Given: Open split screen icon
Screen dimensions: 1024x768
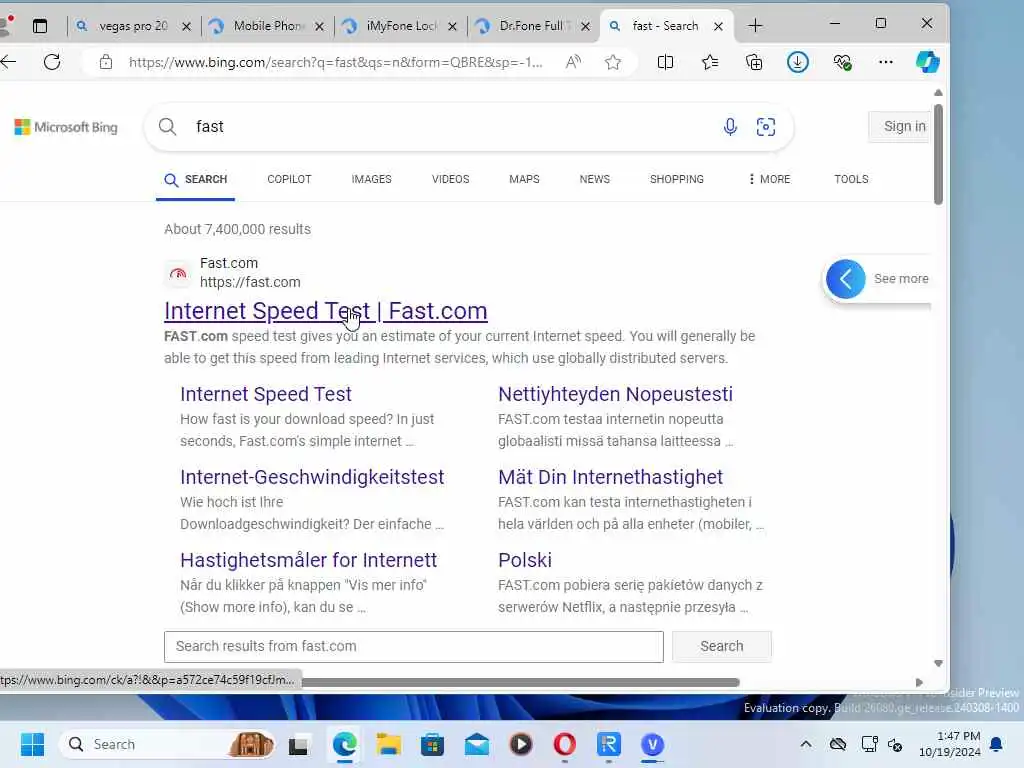Looking at the screenshot, I should pos(665,62).
